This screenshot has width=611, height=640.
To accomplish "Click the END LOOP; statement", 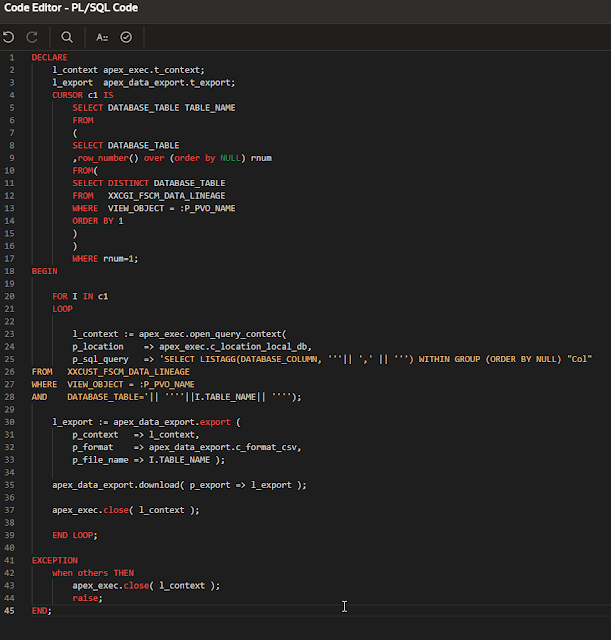I will (75, 535).
